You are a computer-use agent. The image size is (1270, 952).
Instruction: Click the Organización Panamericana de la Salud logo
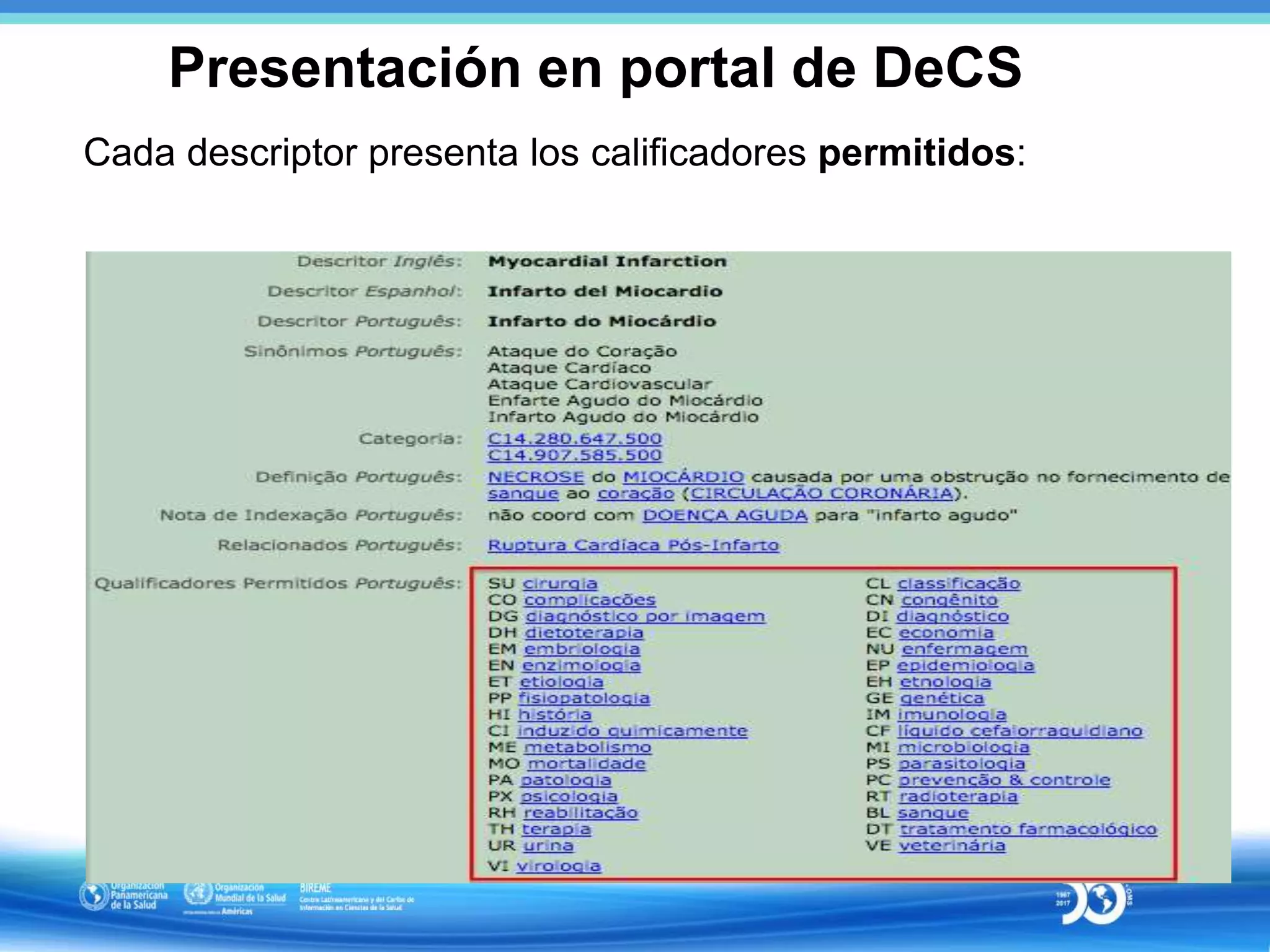pos(123,896)
